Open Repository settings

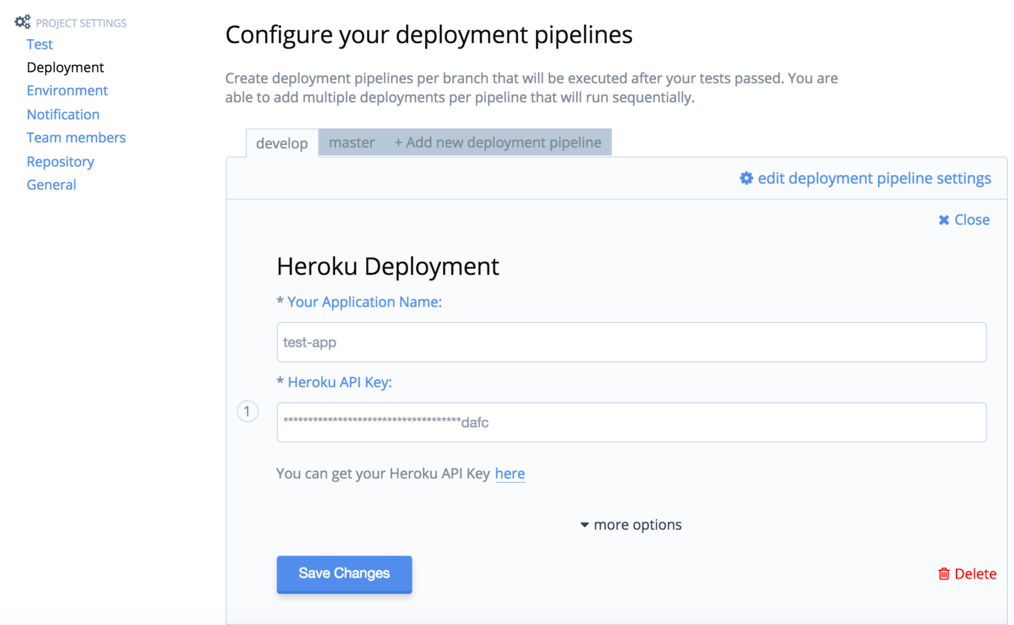tap(60, 162)
